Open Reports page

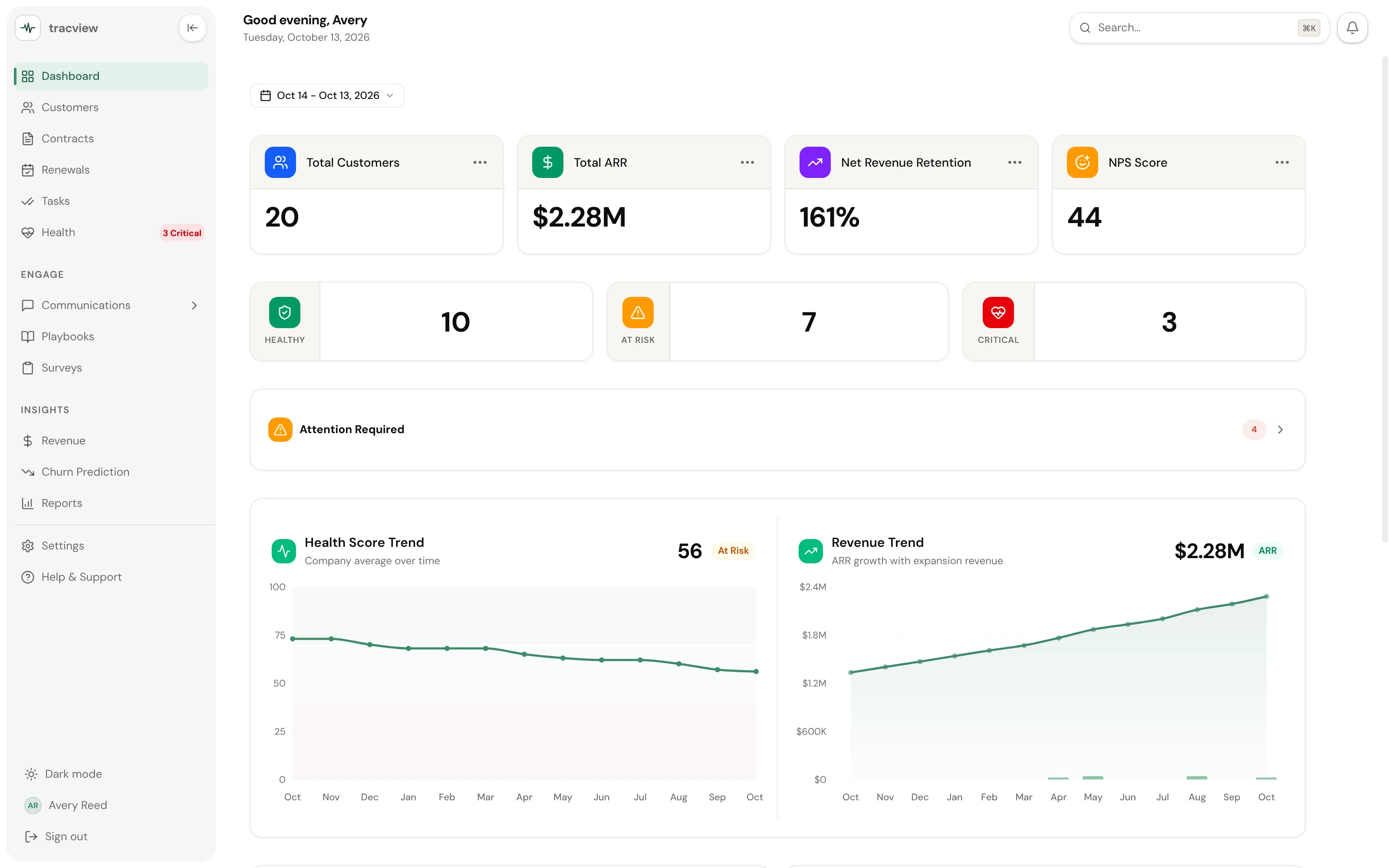(111, 503)
